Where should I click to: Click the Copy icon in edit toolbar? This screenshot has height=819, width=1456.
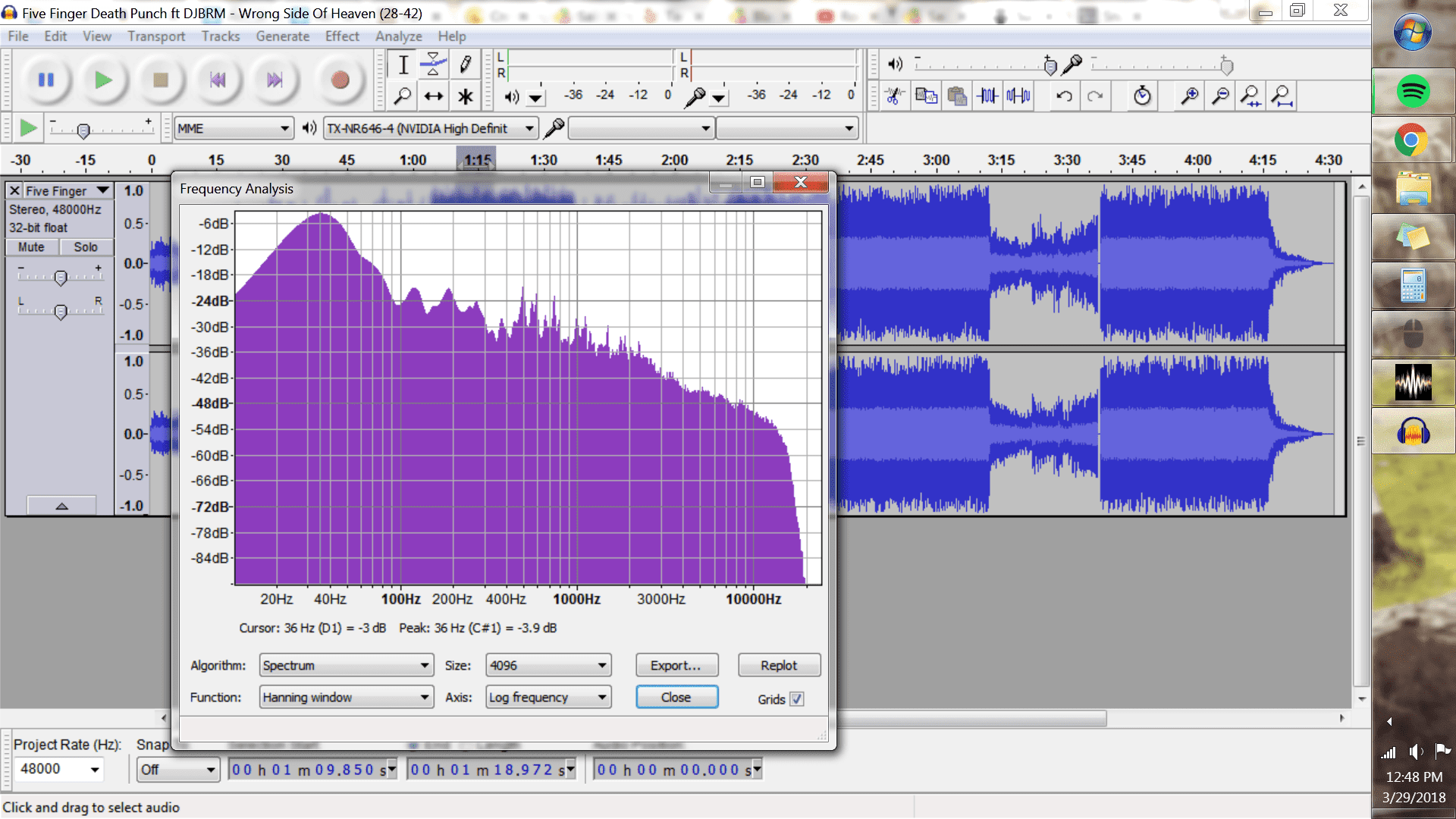point(926,96)
